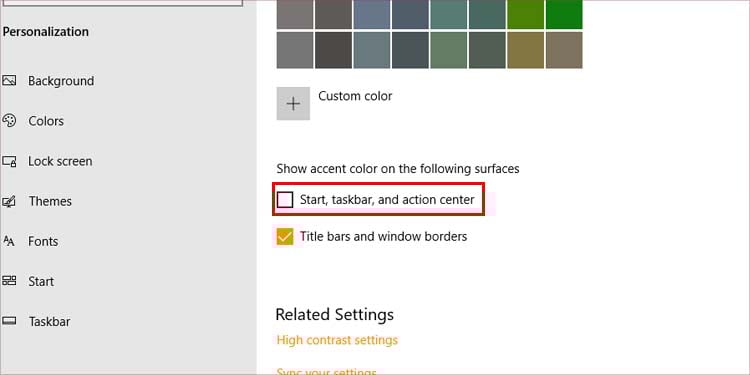Click the Related Settings heading
The image size is (750, 375).
pos(335,314)
